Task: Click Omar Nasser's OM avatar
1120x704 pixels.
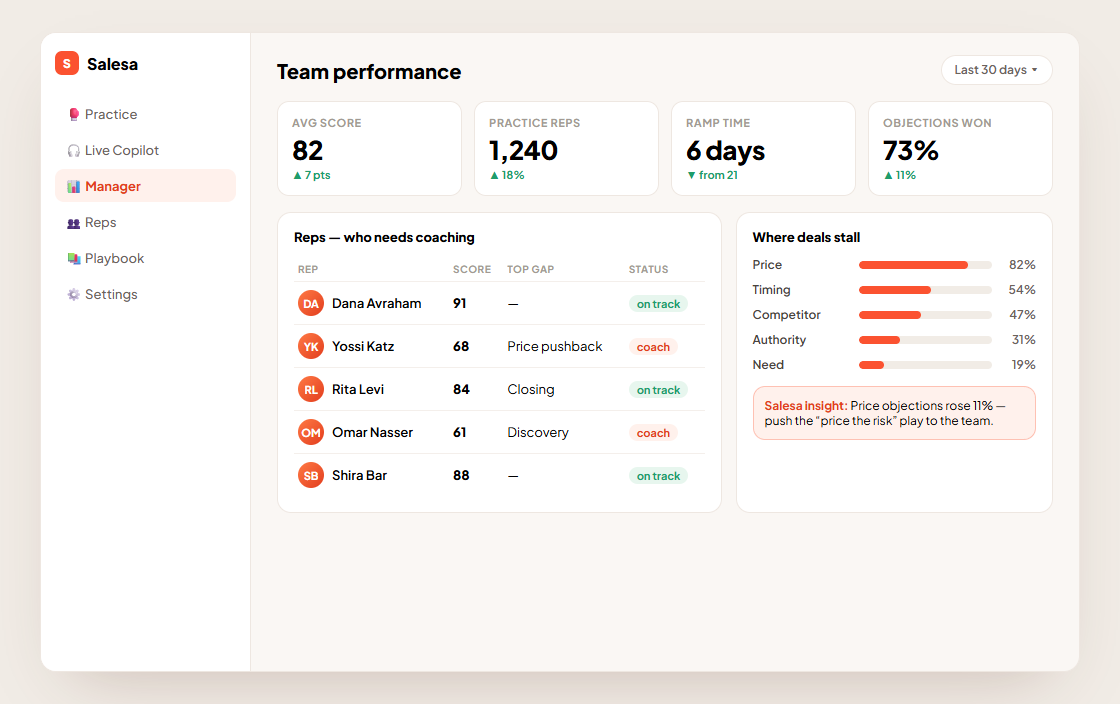Action: point(311,432)
